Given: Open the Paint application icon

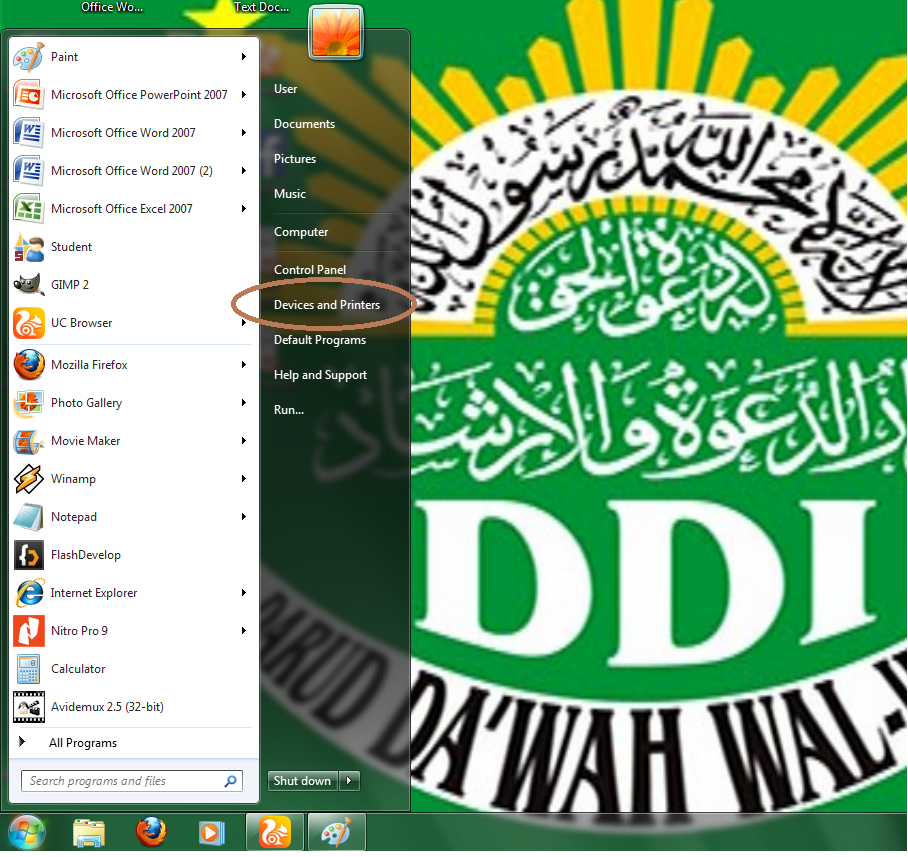Looking at the screenshot, I should pos(28,57).
